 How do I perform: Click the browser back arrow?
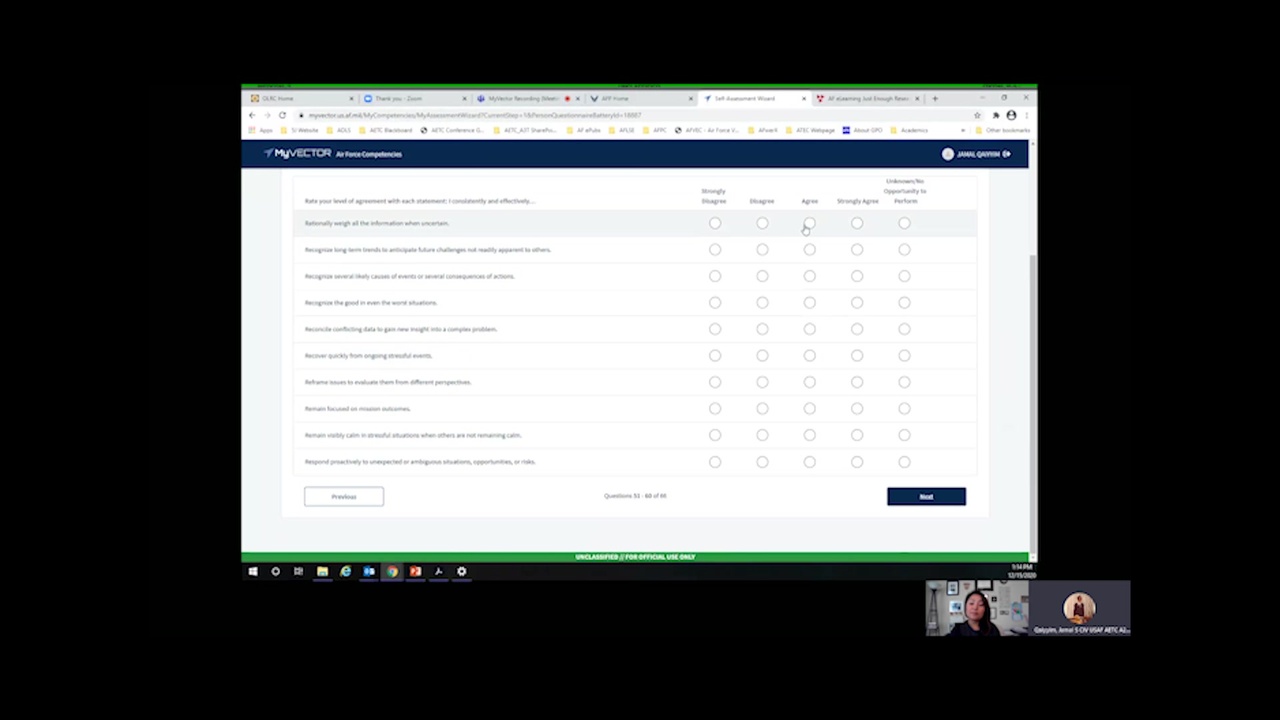point(253,115)
